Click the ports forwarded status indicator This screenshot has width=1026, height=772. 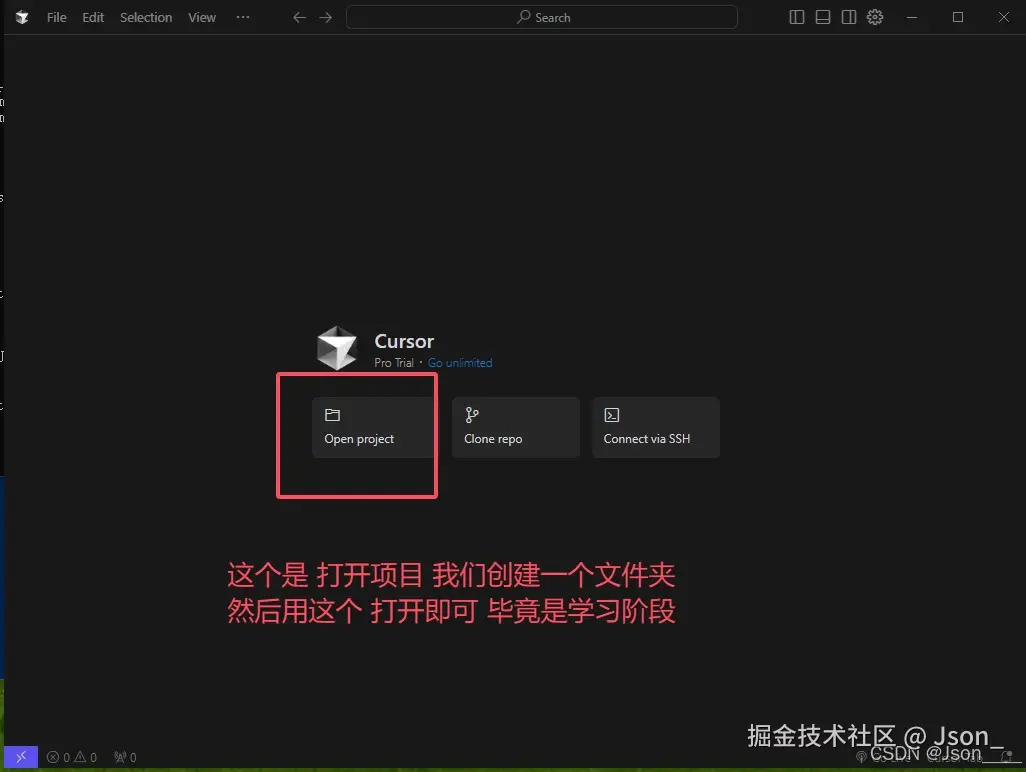click(125, 757)
